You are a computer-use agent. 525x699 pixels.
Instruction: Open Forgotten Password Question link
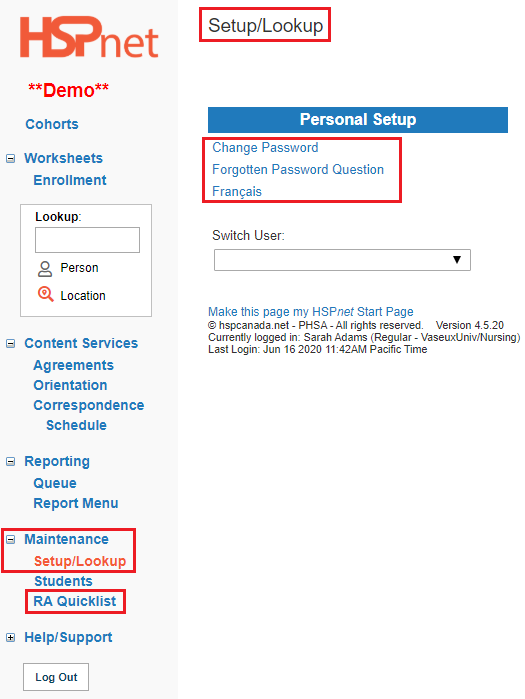(298, 169)
